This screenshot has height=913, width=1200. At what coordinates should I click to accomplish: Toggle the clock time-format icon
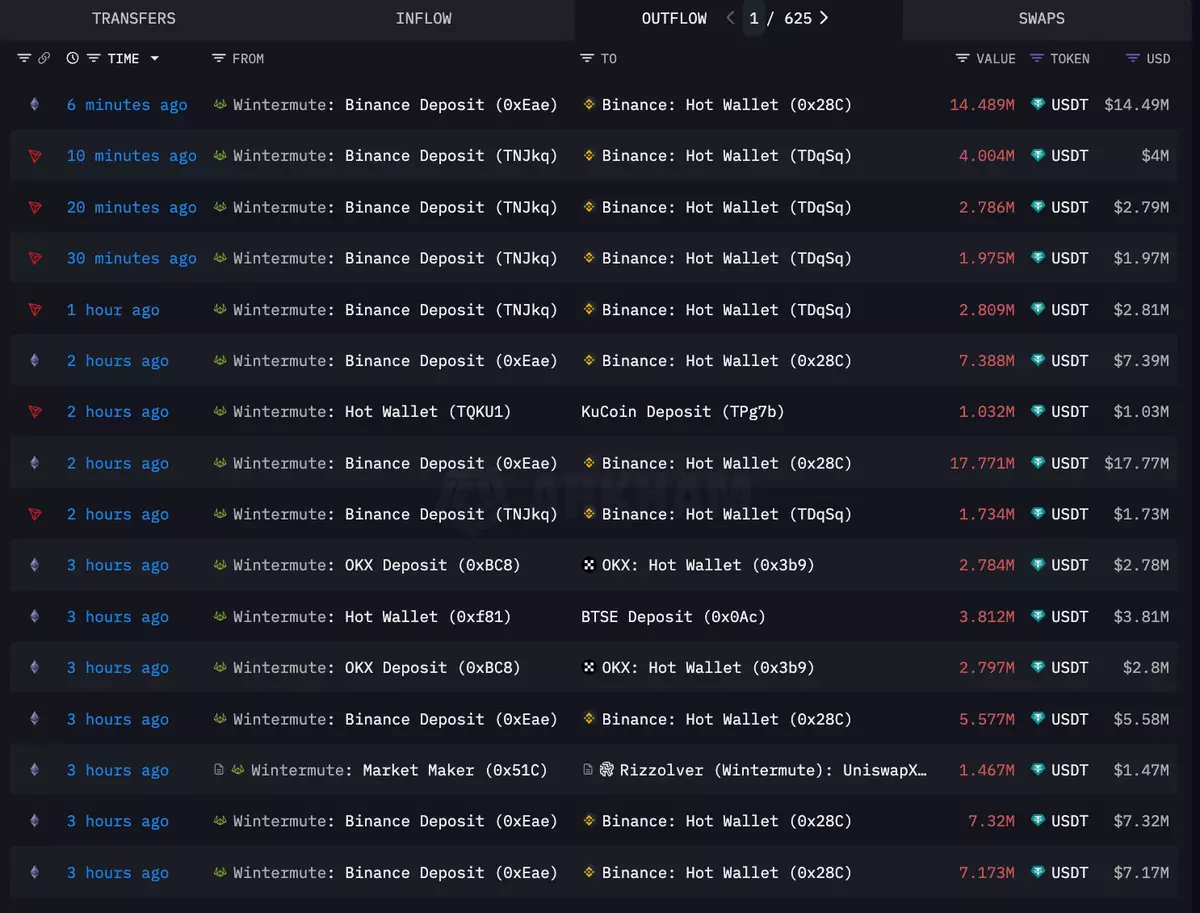click(x=72, y=59)
